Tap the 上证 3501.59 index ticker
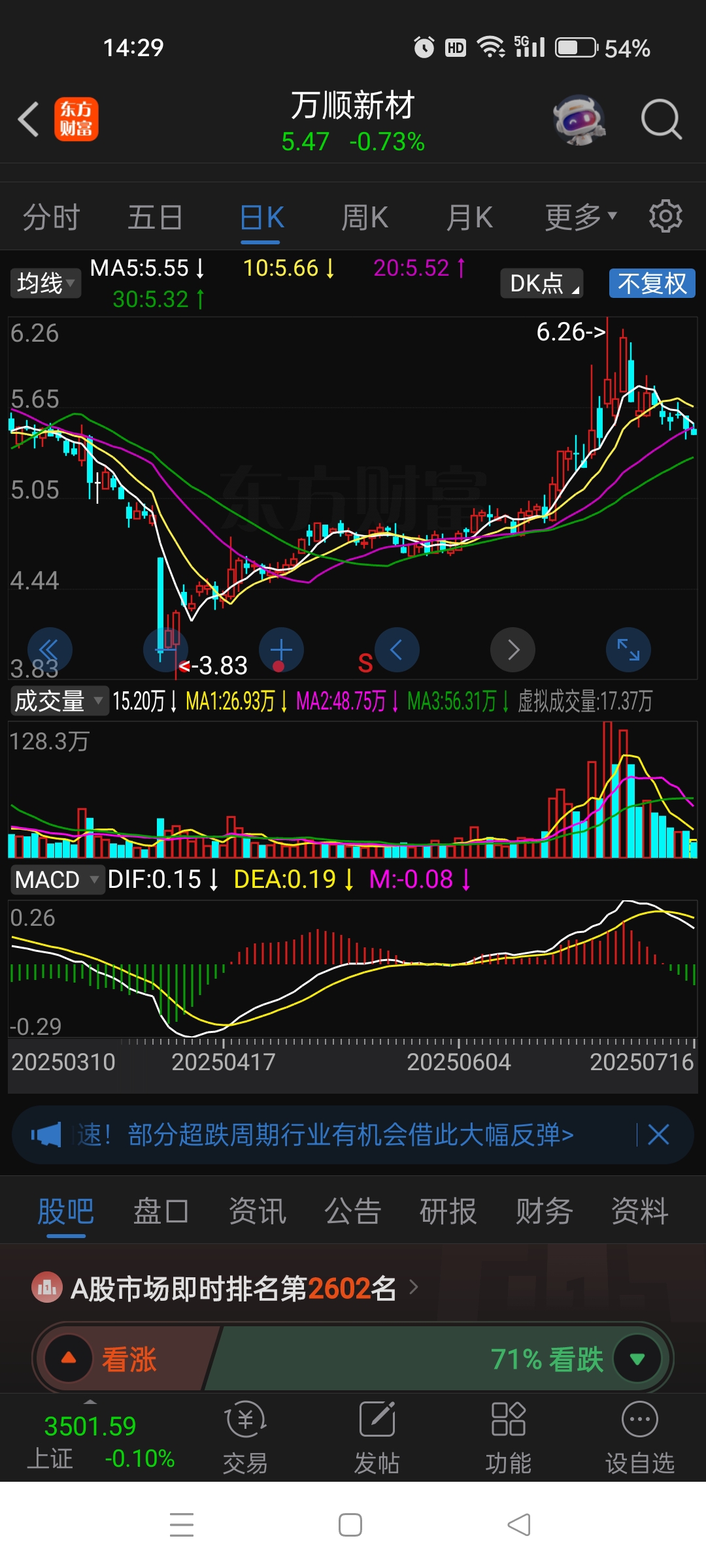 pos(100,1441)
